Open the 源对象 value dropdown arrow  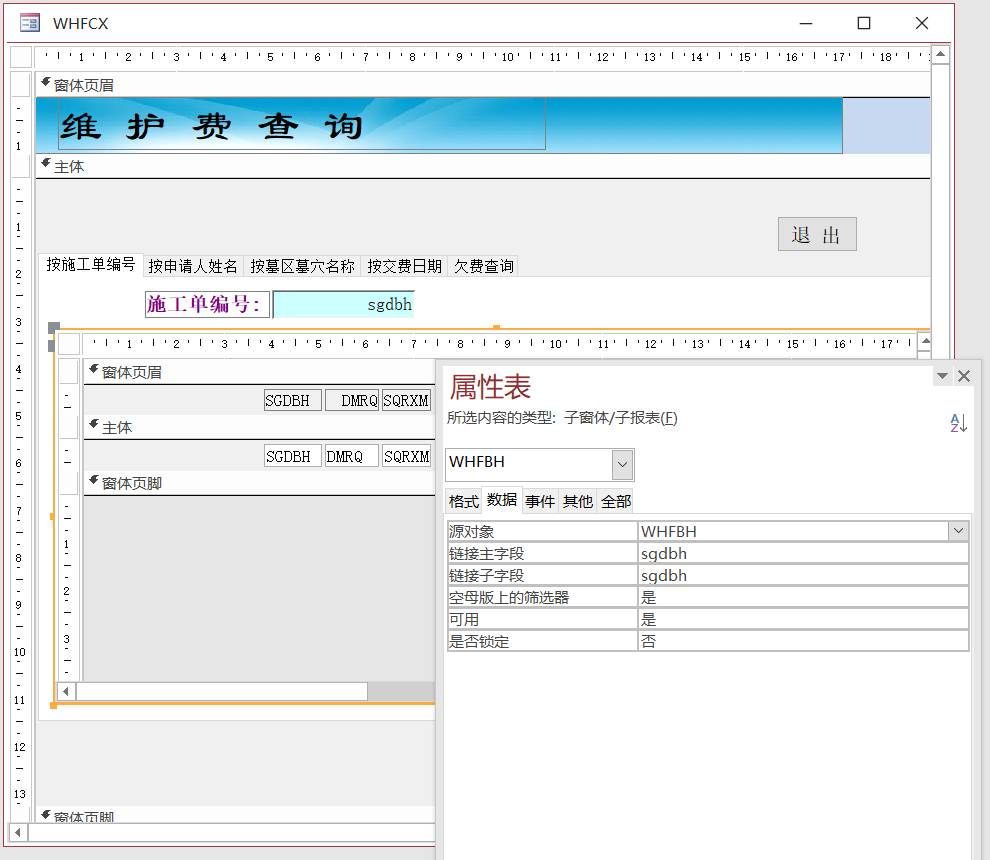coord(958,531)
